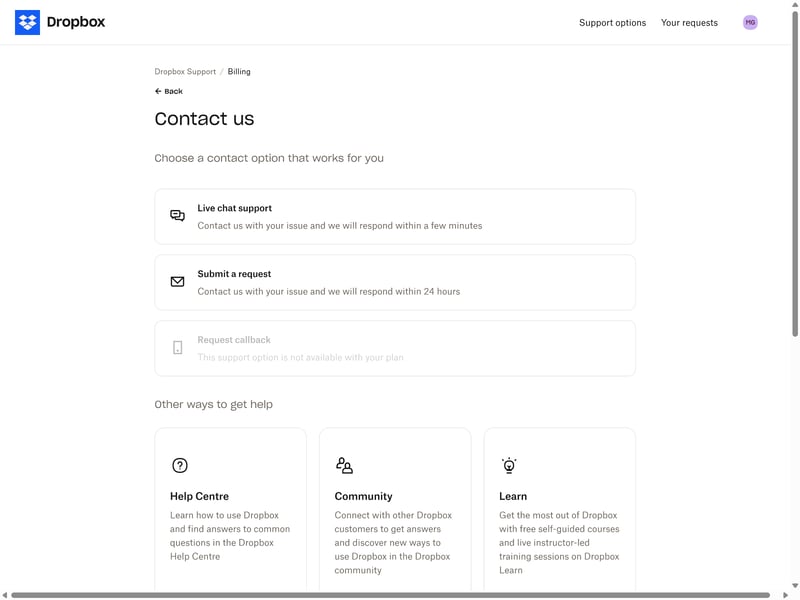Click the Billing breadcrumb
Image resolution: width=800 pixels, height=600 pixels.
(x=239, y=72)
